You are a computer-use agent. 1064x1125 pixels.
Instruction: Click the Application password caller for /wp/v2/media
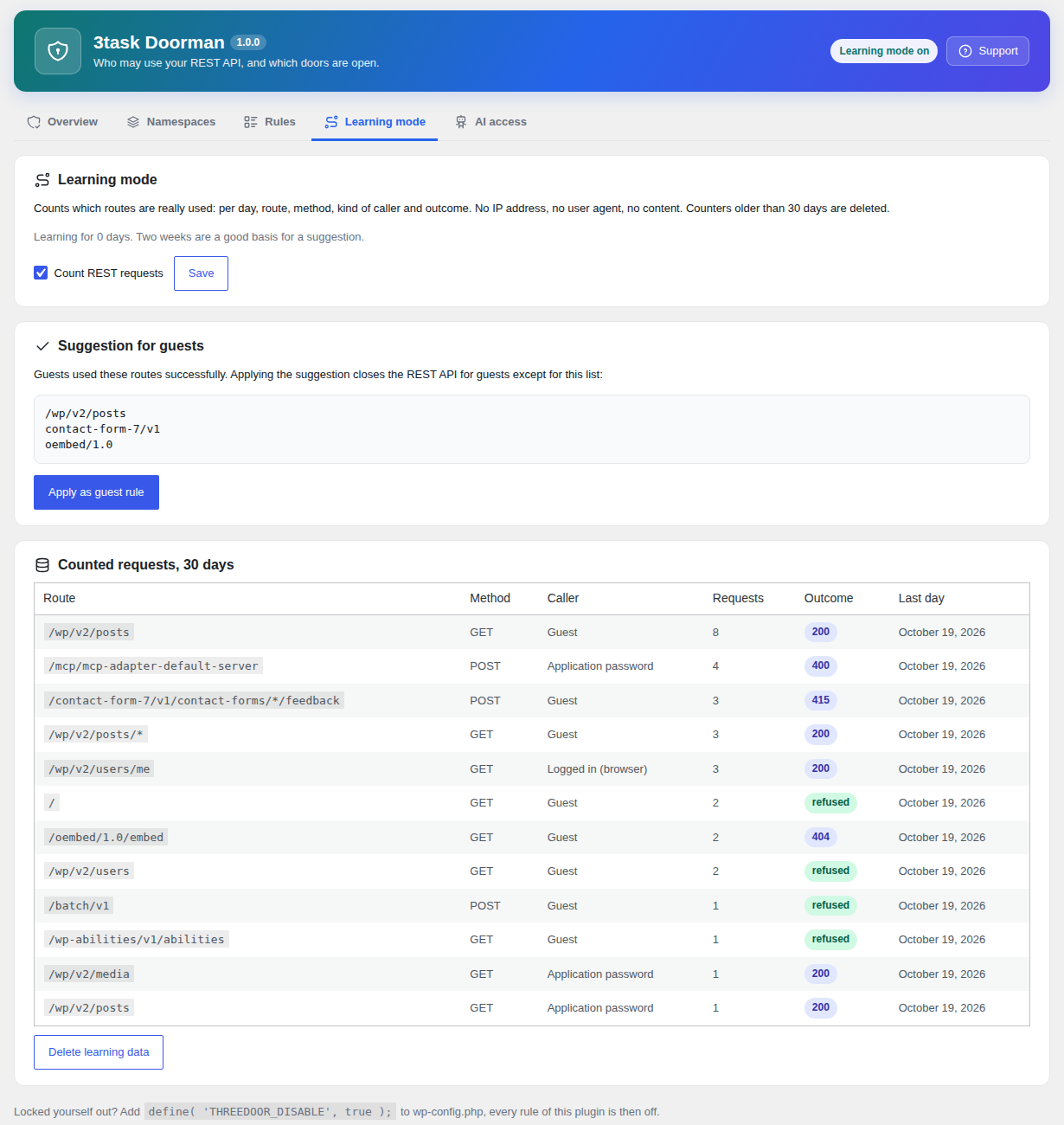(x=600, y=974)
